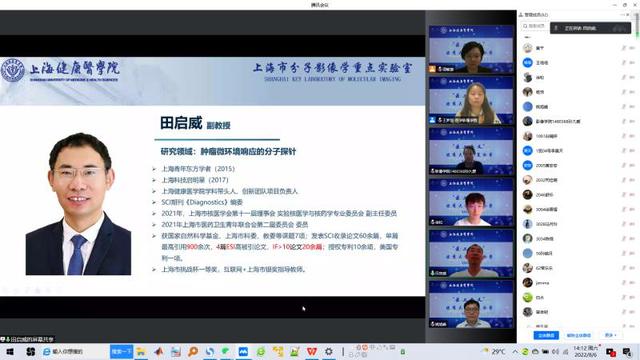Click the Unmute All button
This screenshot has height=360, width=640.
pos(578,335)
